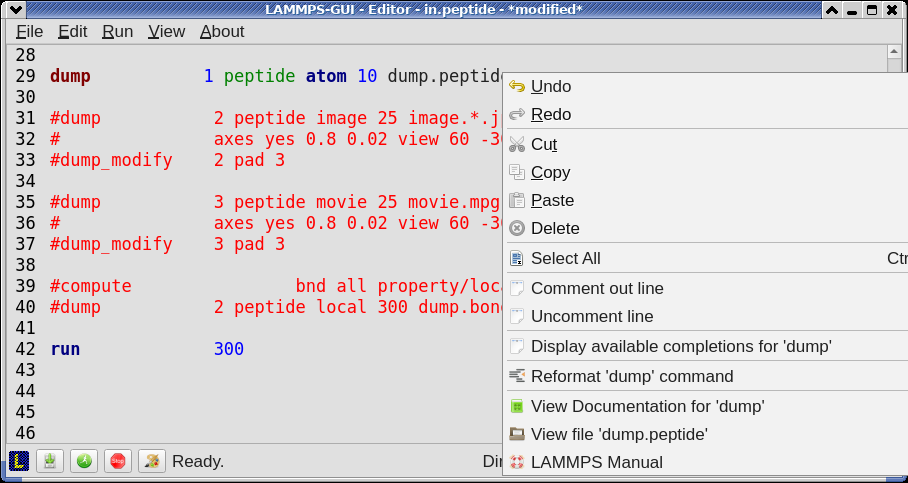Viewport: 908px width, 483px height.
Task: Click the 'Ready.' status text
Action: 198,462
